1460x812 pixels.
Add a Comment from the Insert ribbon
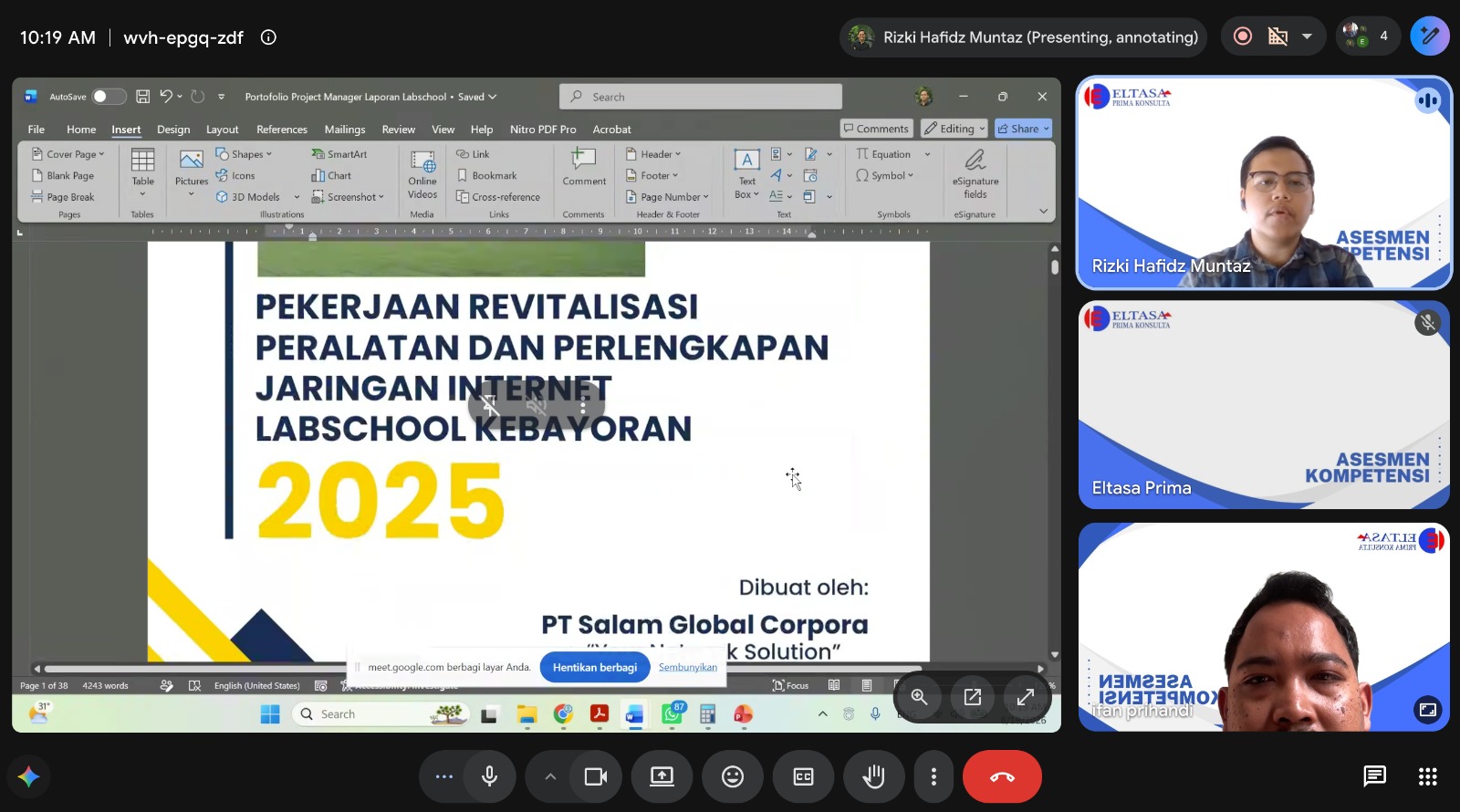(x=584, y=167)
